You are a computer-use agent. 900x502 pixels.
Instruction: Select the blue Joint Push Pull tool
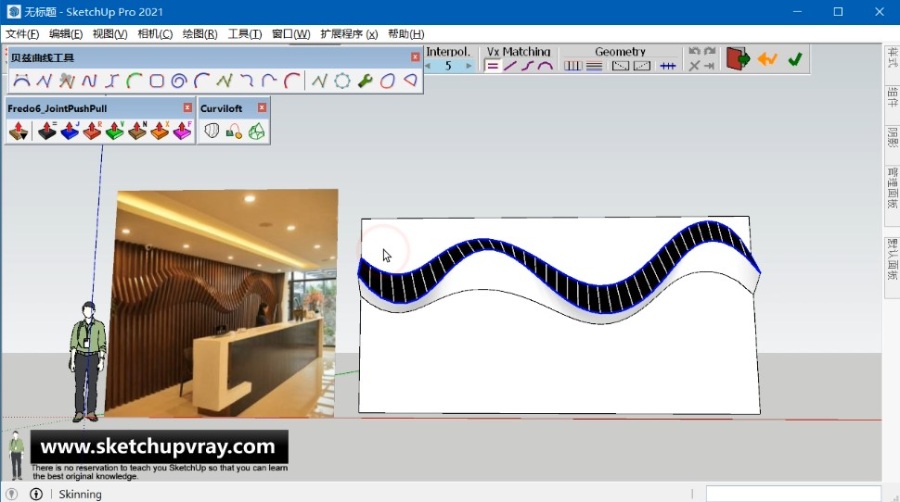69,131
